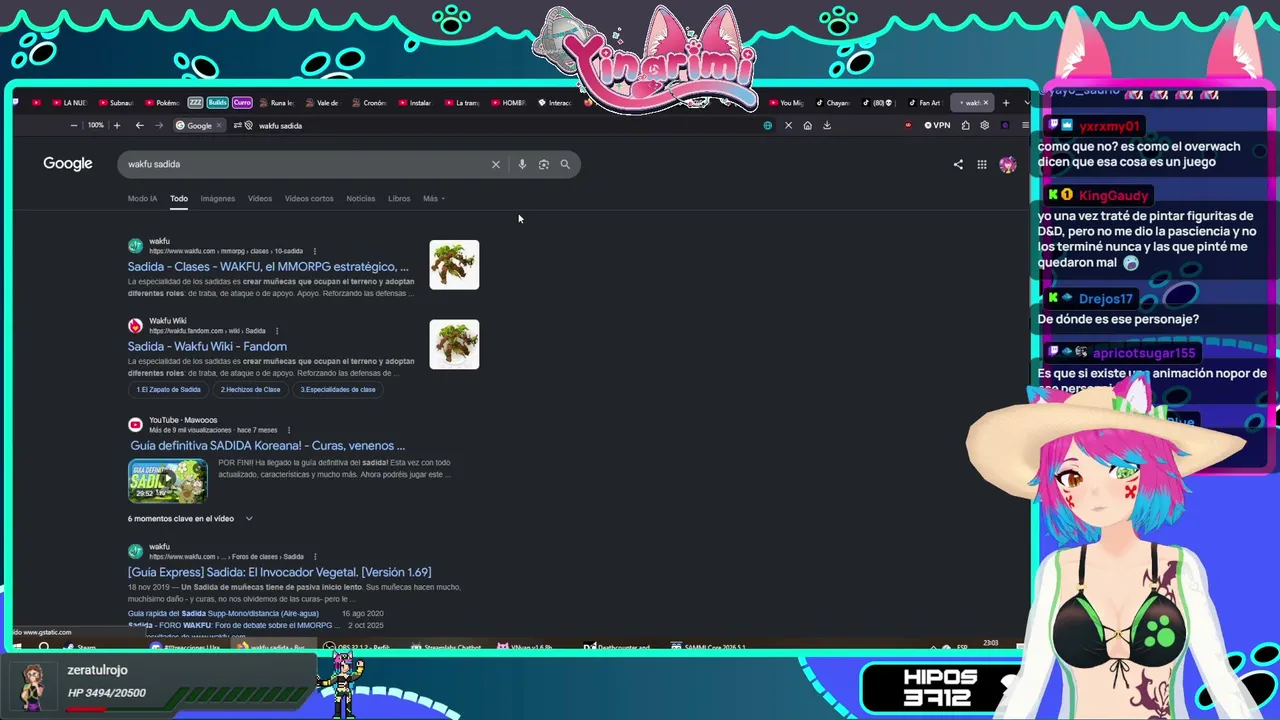This screenshot has width=1280, height=720.
Task: Remove the Google search engine chip
Action: (219, 126)
